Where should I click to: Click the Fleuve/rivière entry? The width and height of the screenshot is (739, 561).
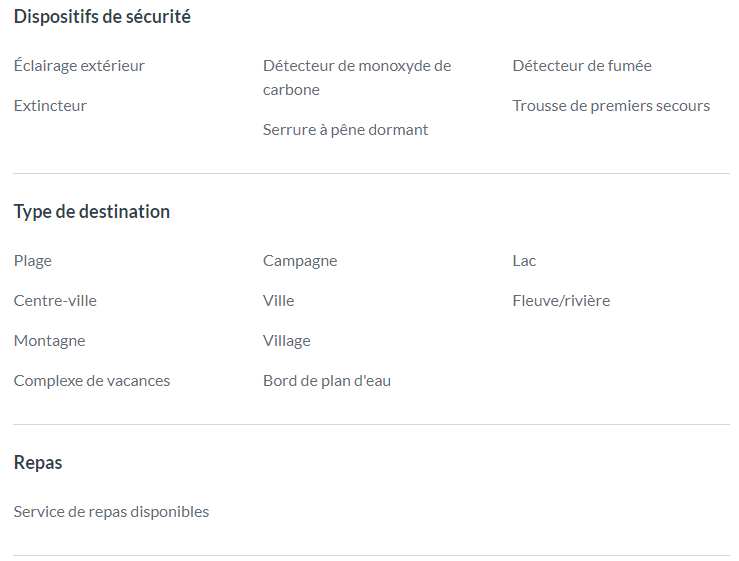click(x=561, y=301)
